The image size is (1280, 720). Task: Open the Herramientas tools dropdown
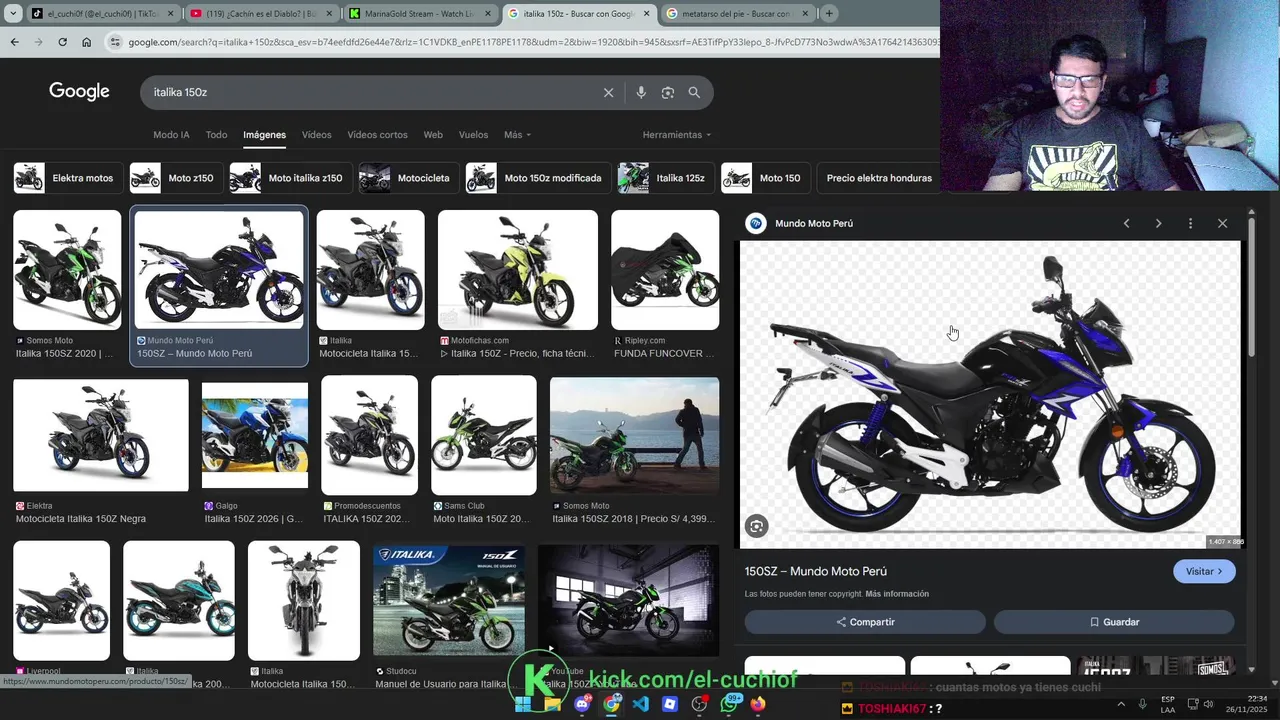pyautogui.click(x=677, y=135)
